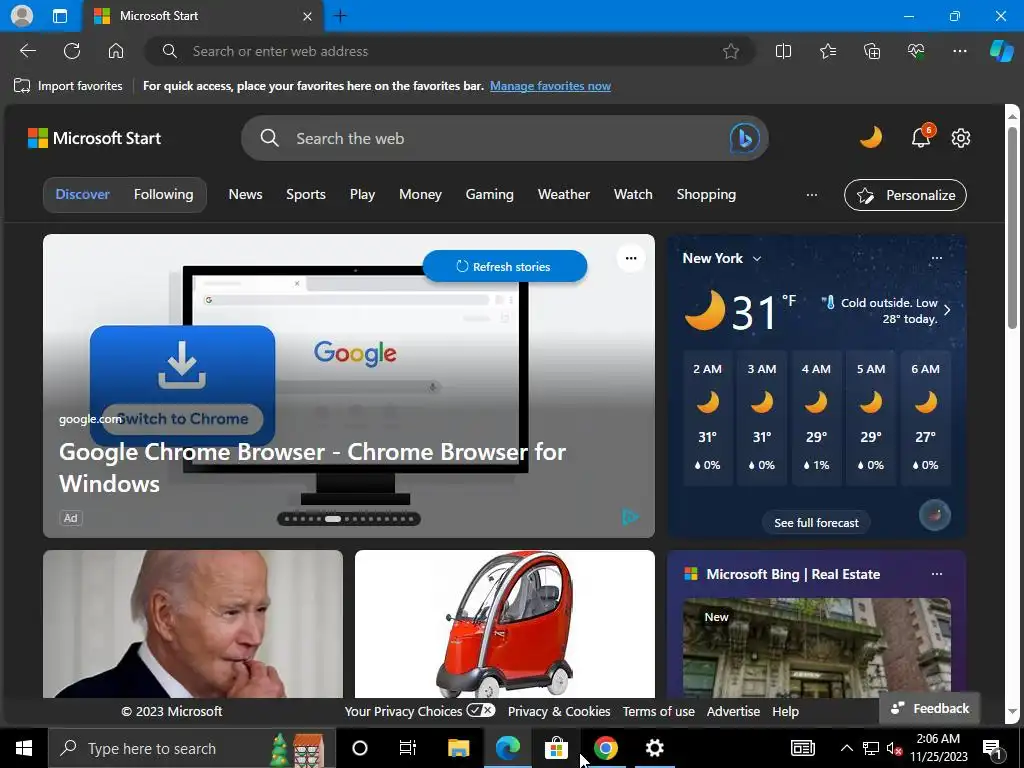
Task: Open options menu on Chrome ad card
Action: (631, 258)
